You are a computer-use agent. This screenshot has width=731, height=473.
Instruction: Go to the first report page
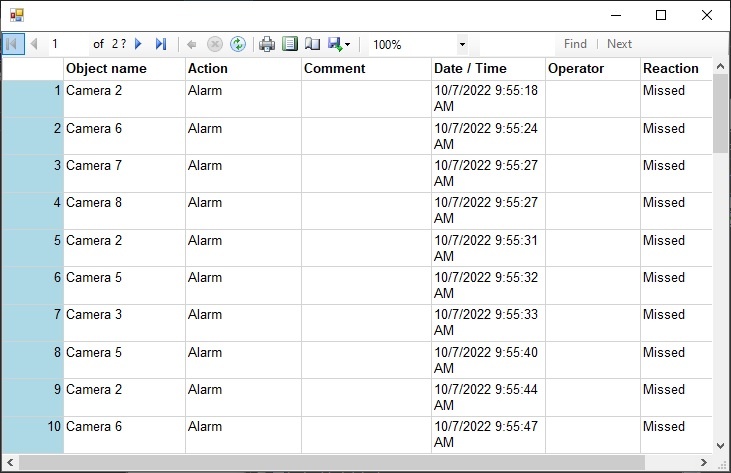coord(13,44)
